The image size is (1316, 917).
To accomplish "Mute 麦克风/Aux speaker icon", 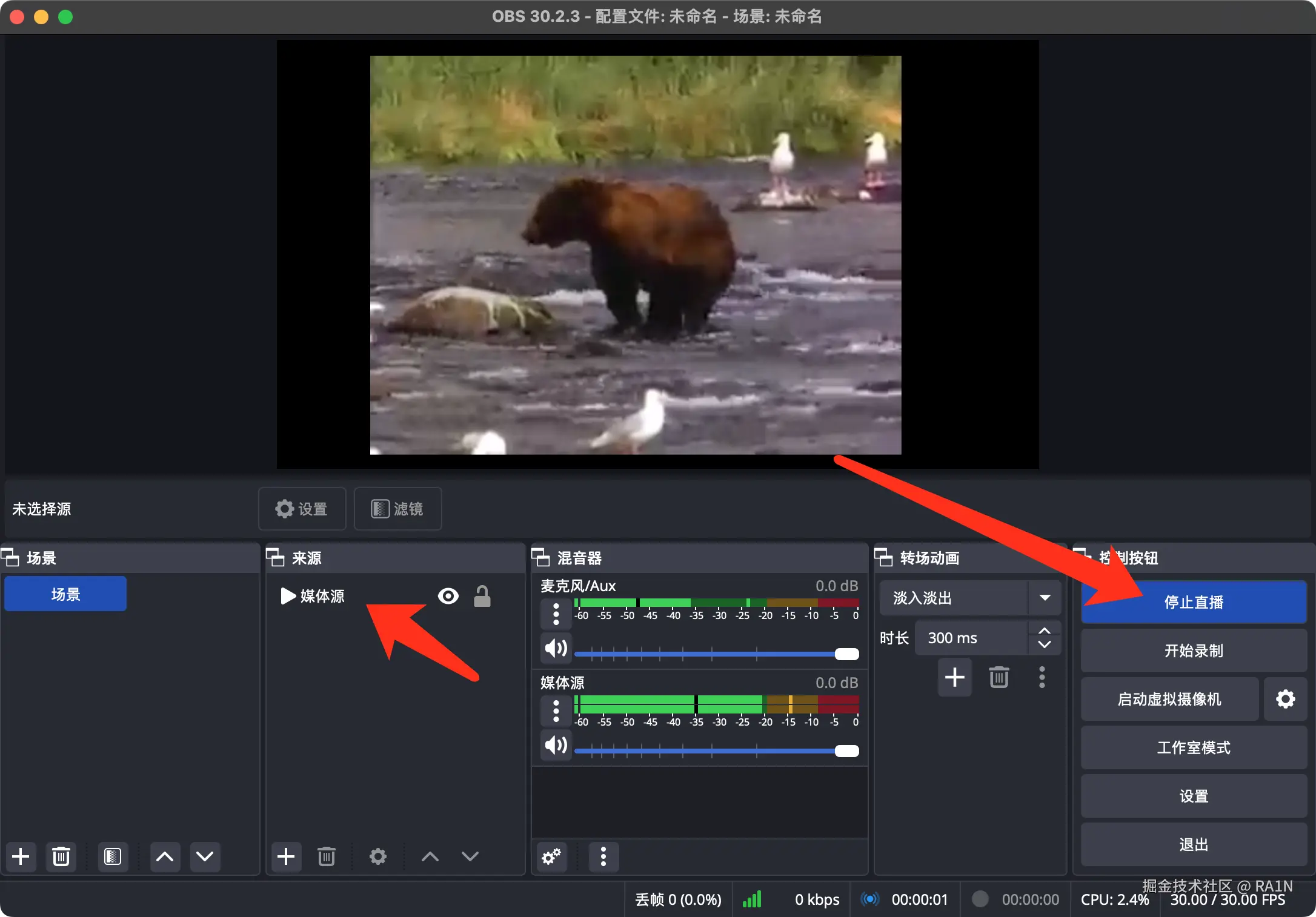I will tap(556, 649).
